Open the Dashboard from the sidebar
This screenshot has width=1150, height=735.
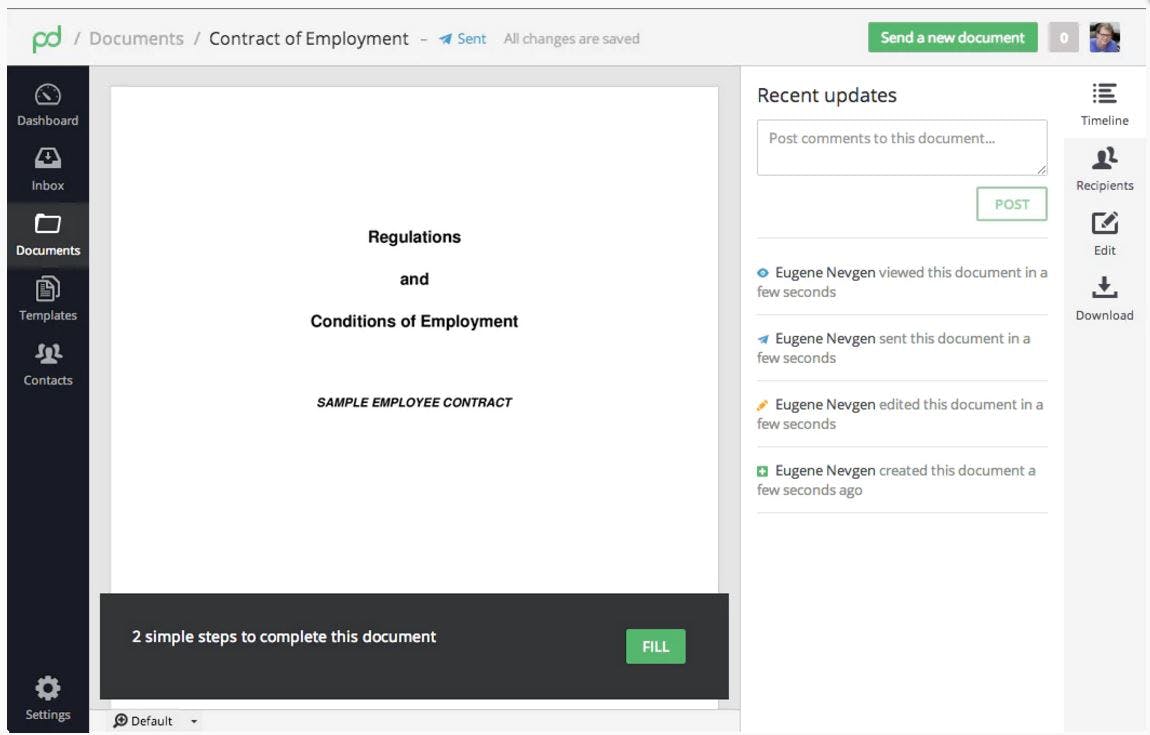[x=48, y=105]
